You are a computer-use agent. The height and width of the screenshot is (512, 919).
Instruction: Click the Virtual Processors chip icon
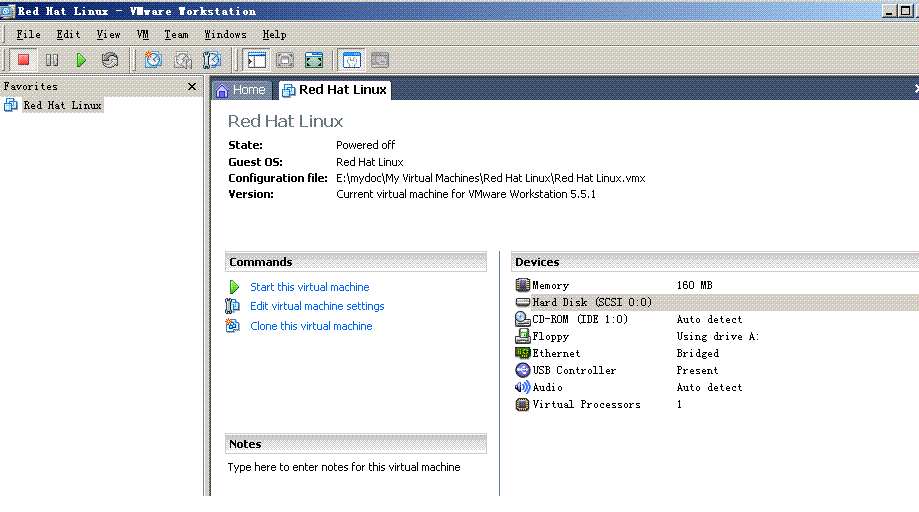point(522,404)
